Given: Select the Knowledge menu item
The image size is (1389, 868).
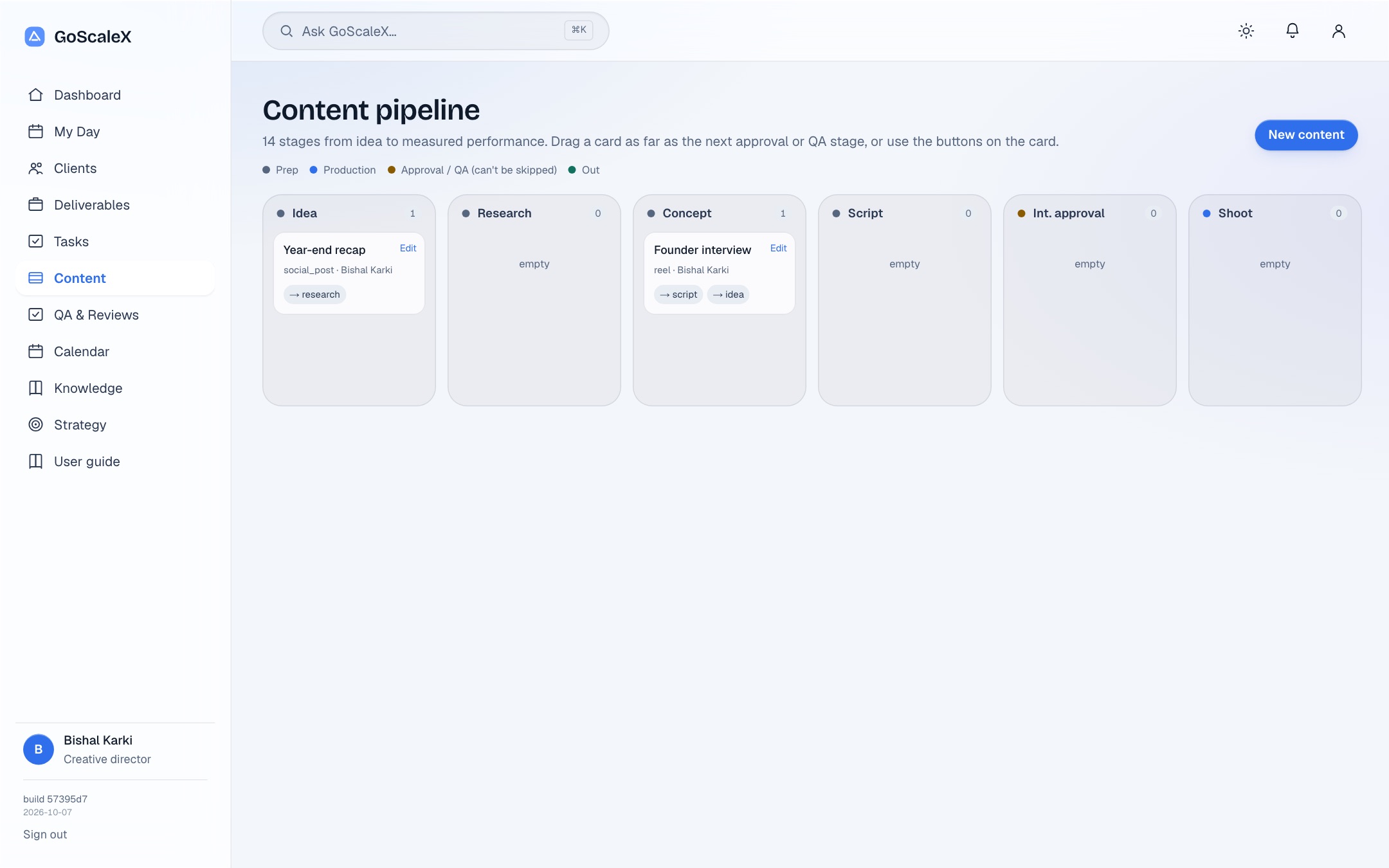Looking at the screenshot, I should click(116, 388).
